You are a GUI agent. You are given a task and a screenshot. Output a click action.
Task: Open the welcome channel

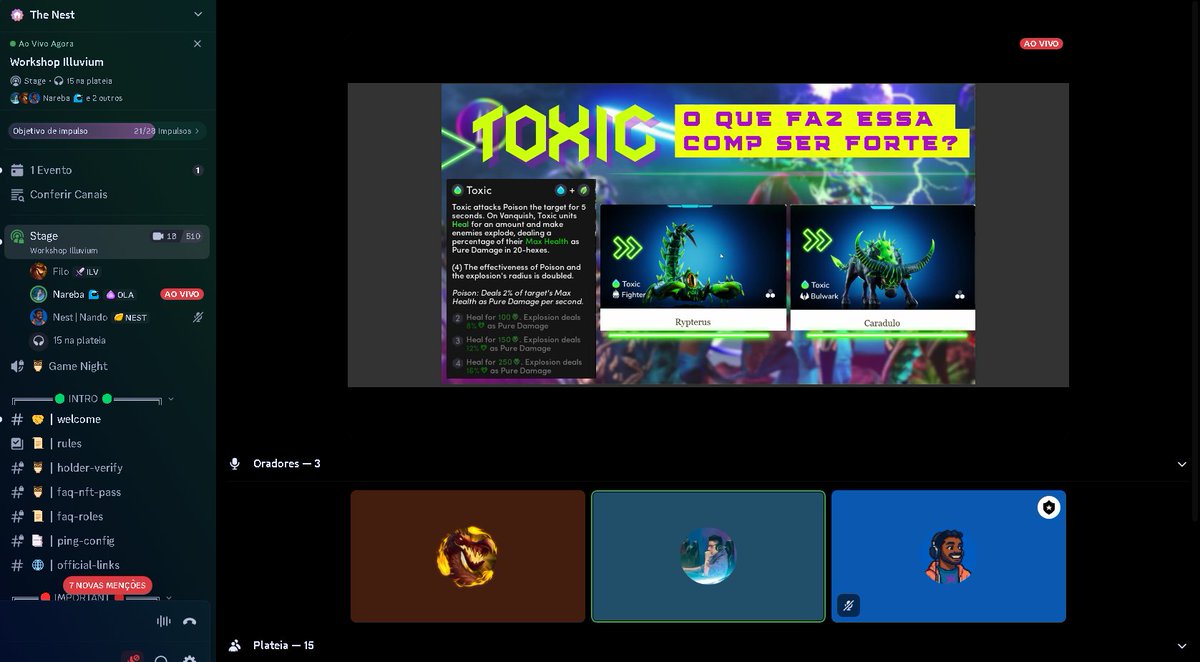106,419
